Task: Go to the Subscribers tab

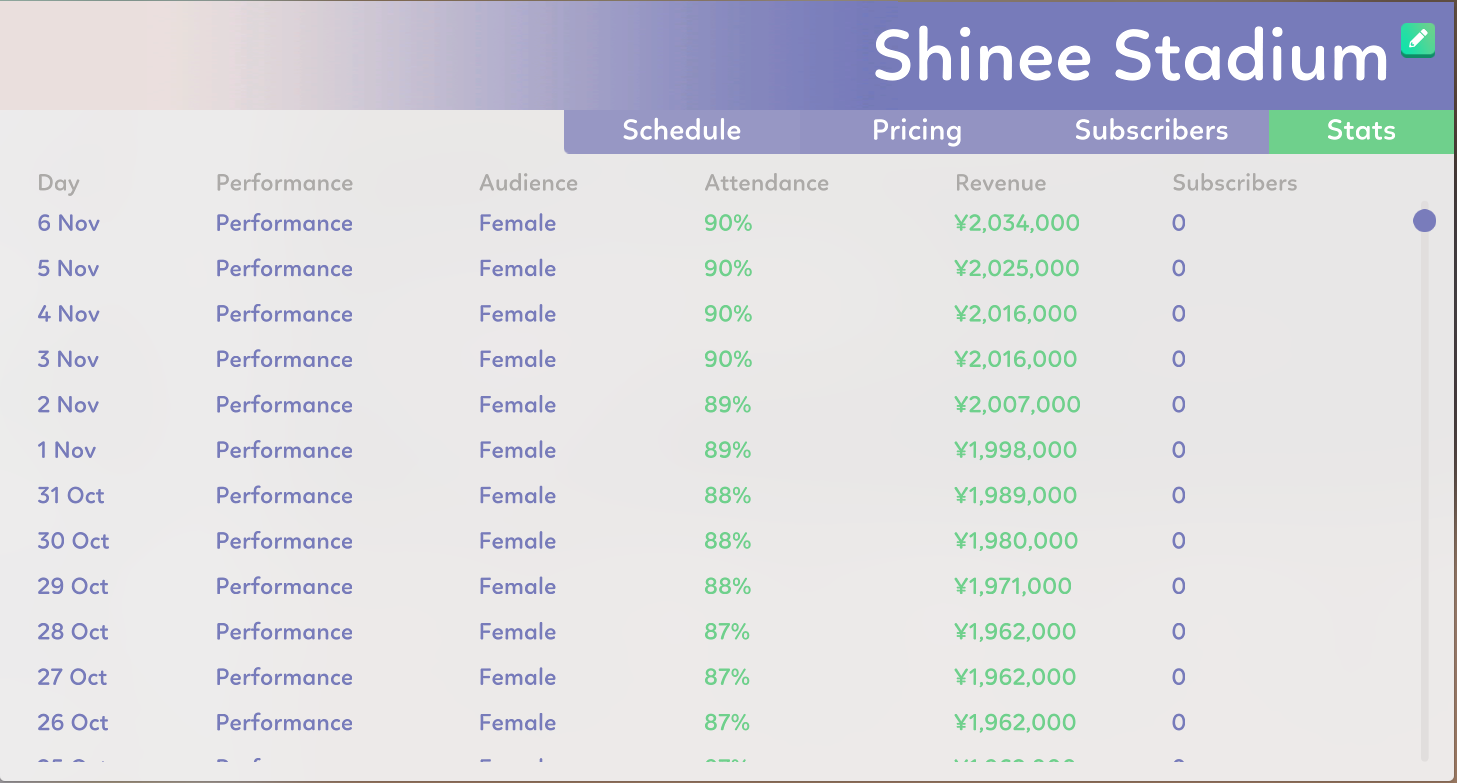Action: click(1151, 131)
